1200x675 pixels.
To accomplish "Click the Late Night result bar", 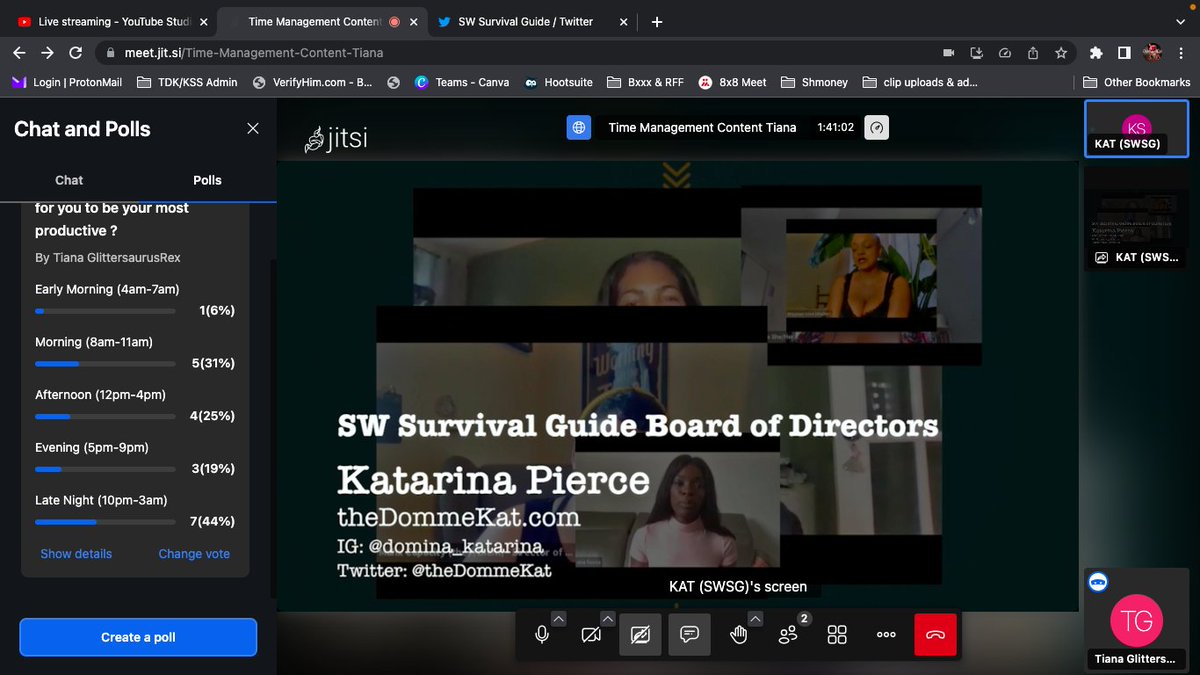I will (105, 521).
